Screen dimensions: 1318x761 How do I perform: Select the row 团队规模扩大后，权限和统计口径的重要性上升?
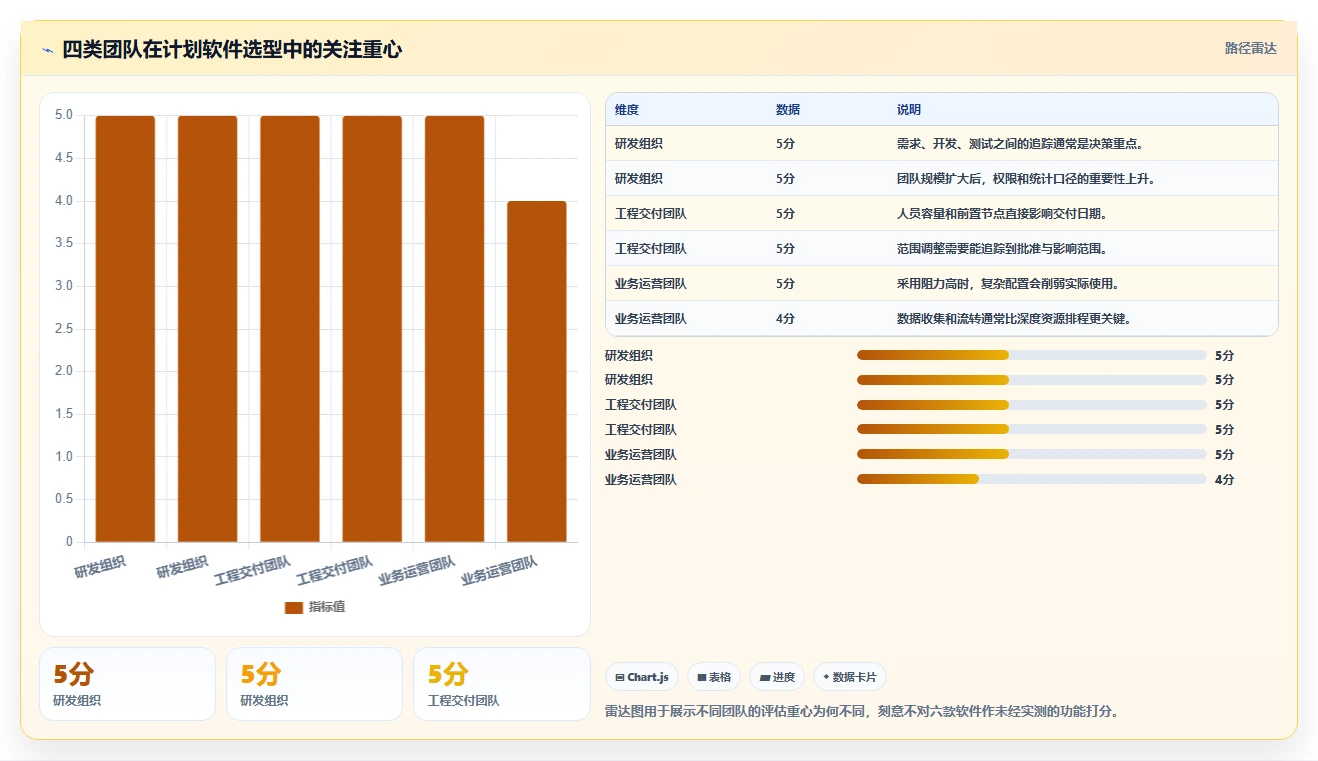[942, 178]
